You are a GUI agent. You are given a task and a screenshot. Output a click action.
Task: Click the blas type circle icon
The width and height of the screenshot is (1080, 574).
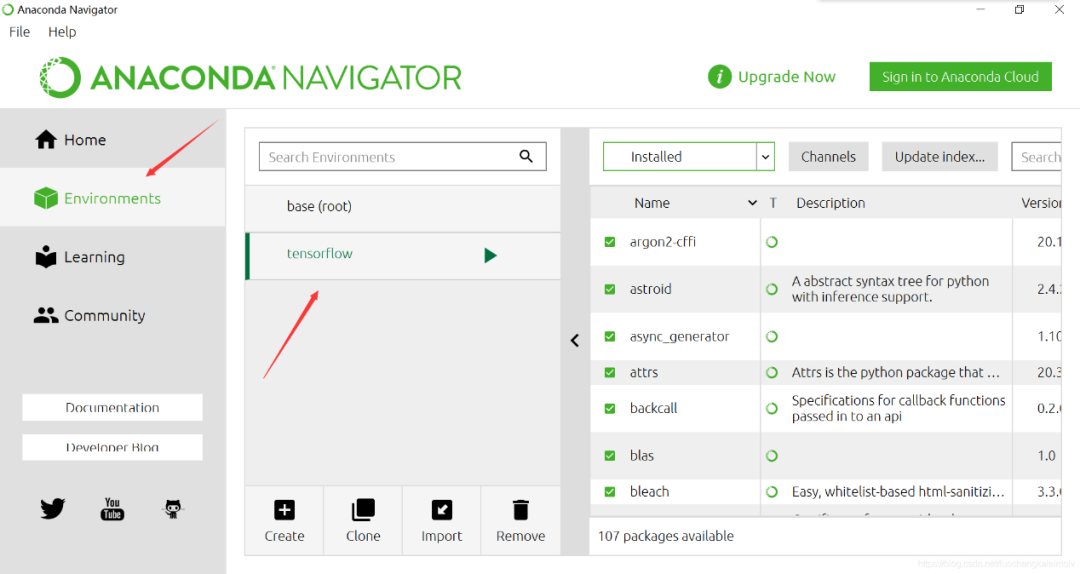click(772, 455)
